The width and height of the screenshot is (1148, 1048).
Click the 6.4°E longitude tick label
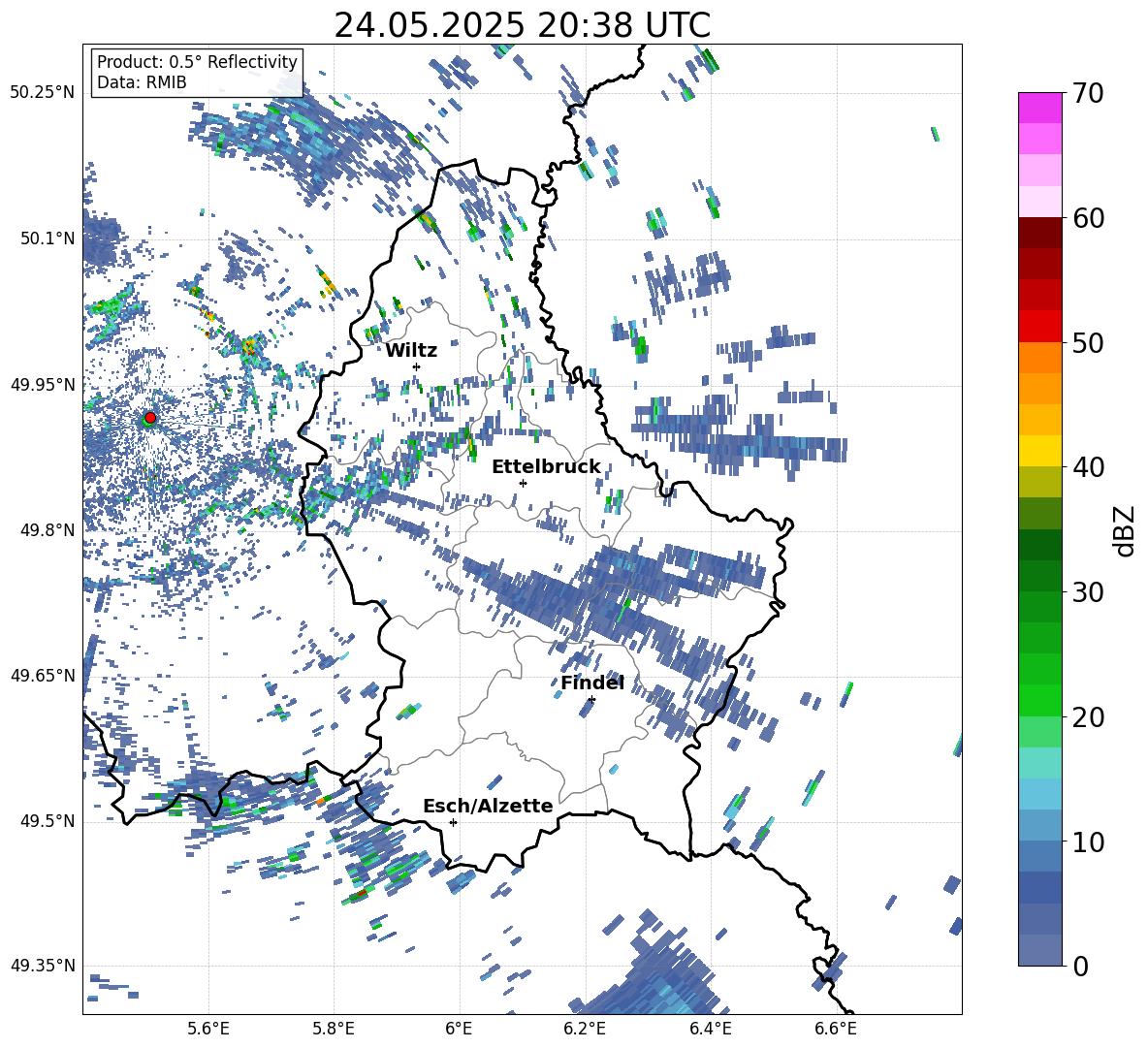(x=710, y=1029)
